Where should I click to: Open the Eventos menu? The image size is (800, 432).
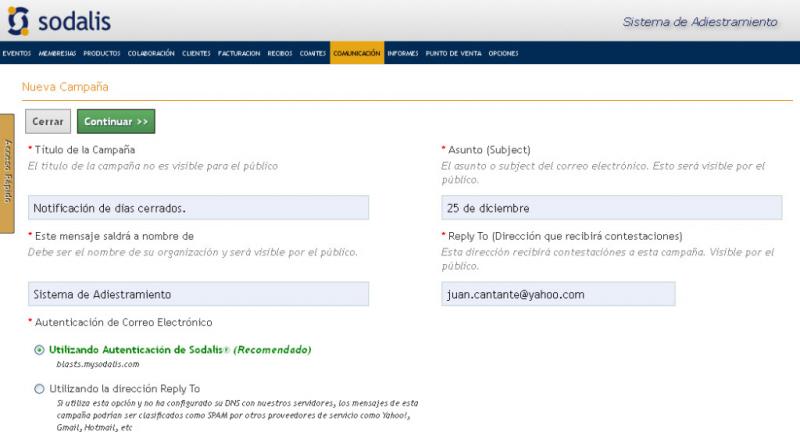(17, 53)
